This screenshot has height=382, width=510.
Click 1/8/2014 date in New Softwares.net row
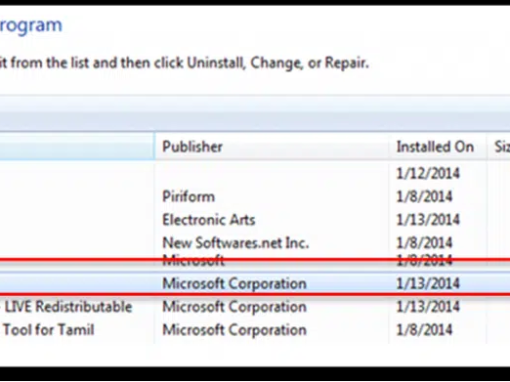coord(424,243)
